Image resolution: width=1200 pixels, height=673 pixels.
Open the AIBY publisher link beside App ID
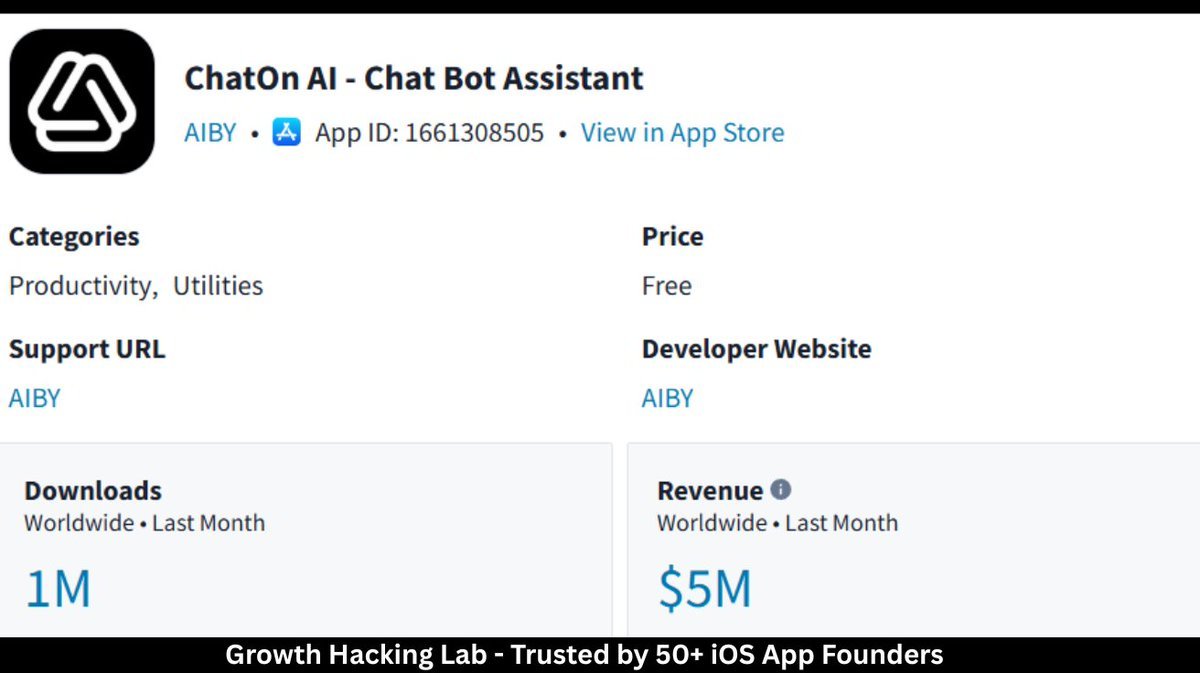tap(210, 133)
